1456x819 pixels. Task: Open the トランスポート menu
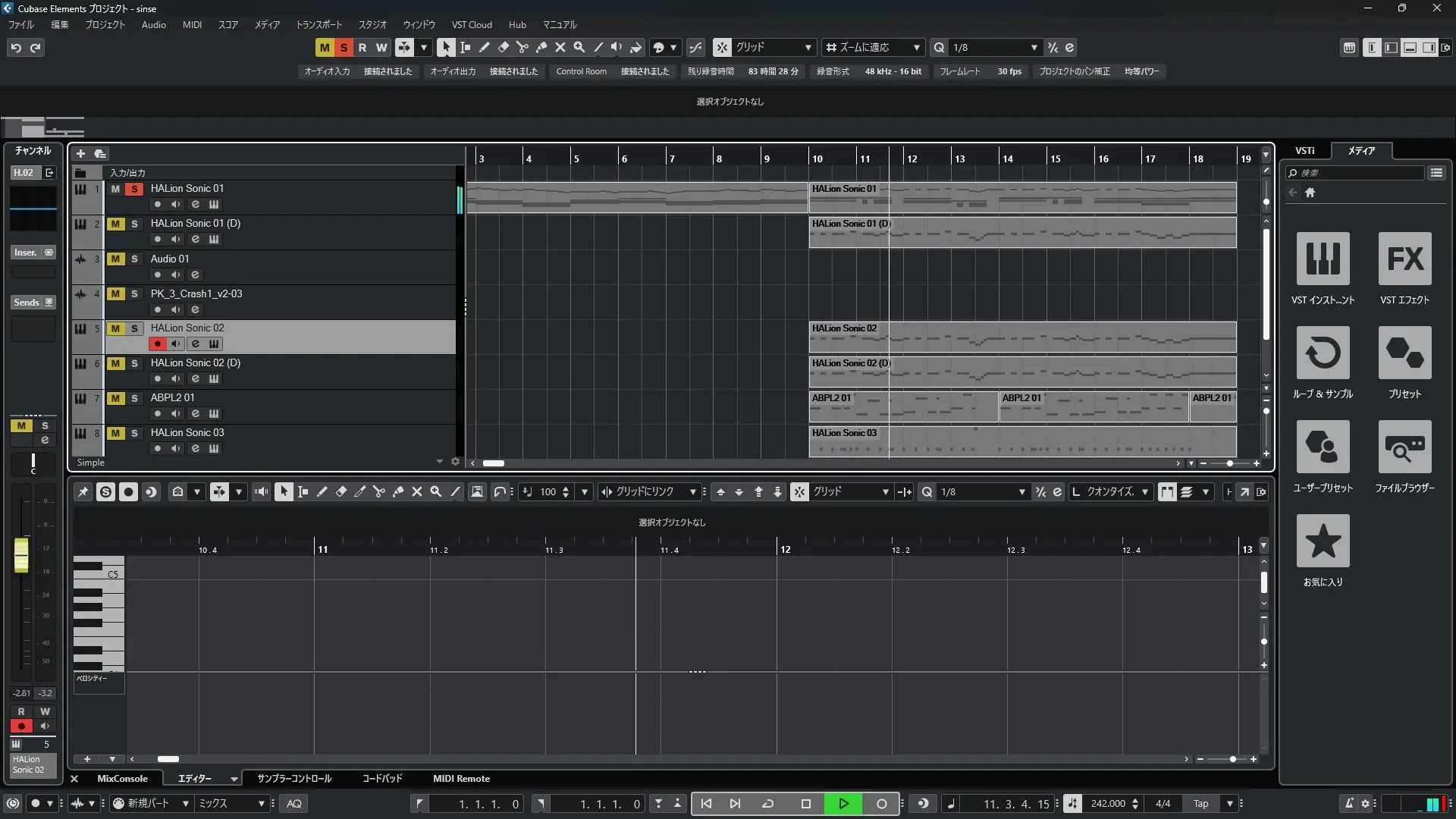tap(318, 25)
